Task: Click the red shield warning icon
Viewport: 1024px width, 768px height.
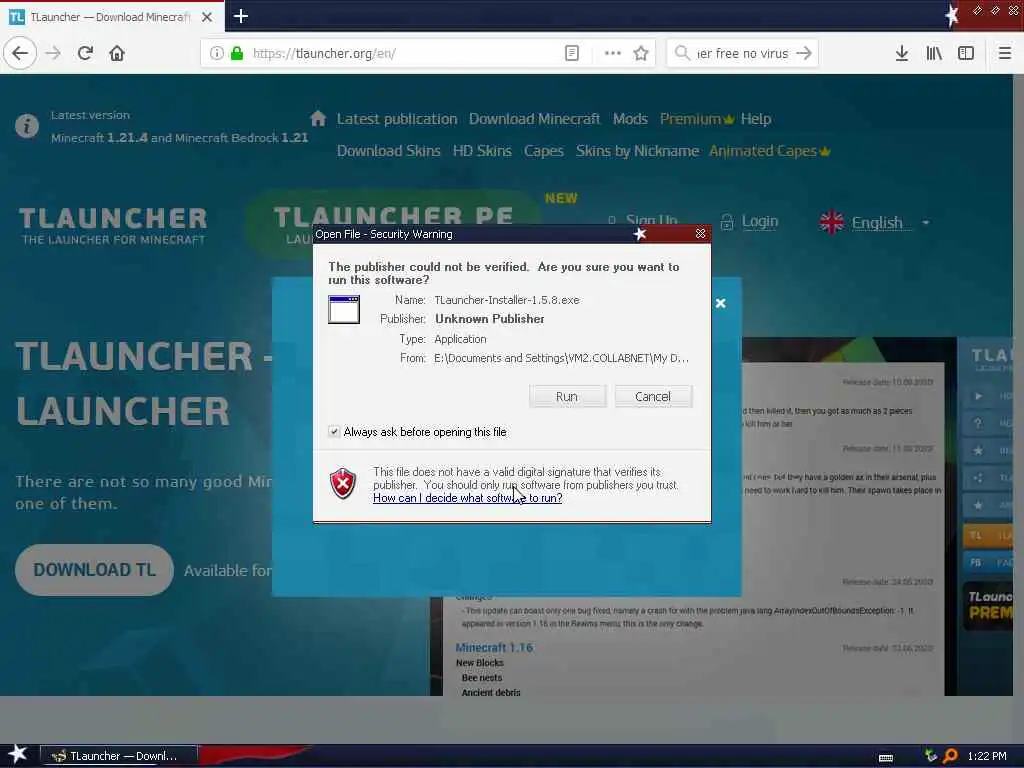Action: [x=343, y=483]
